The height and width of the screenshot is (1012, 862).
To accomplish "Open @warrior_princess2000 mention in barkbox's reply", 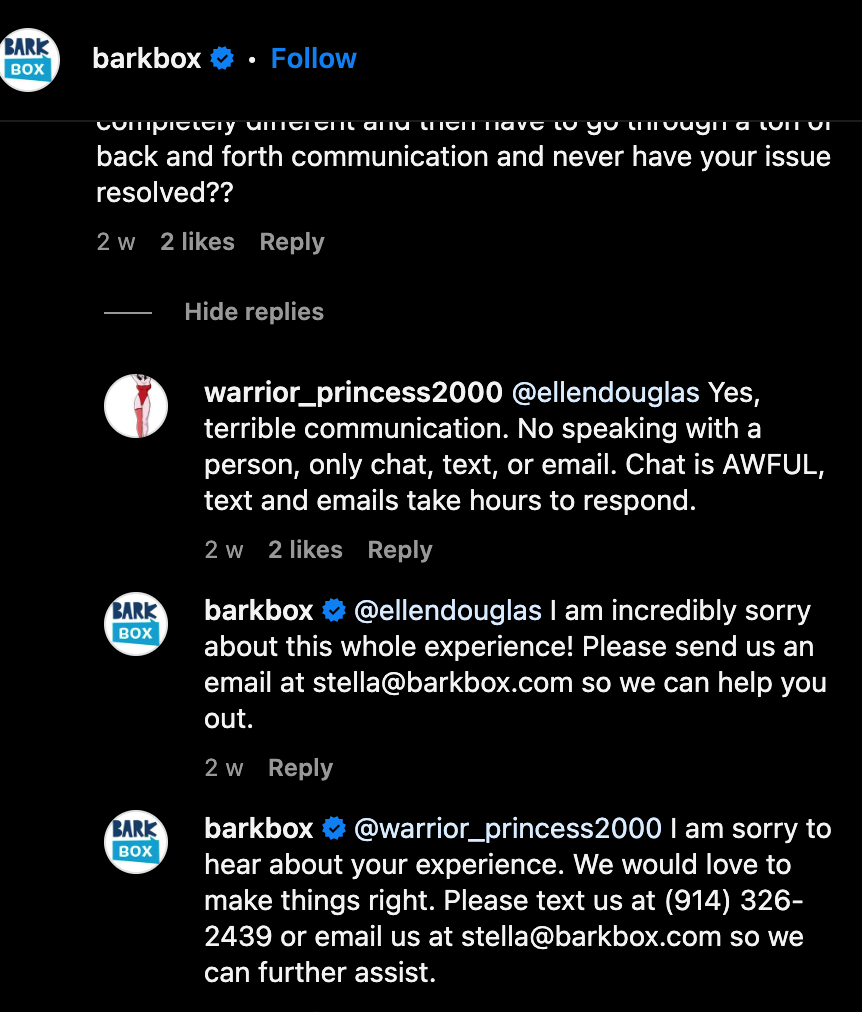I will click(x=508, y=829).
